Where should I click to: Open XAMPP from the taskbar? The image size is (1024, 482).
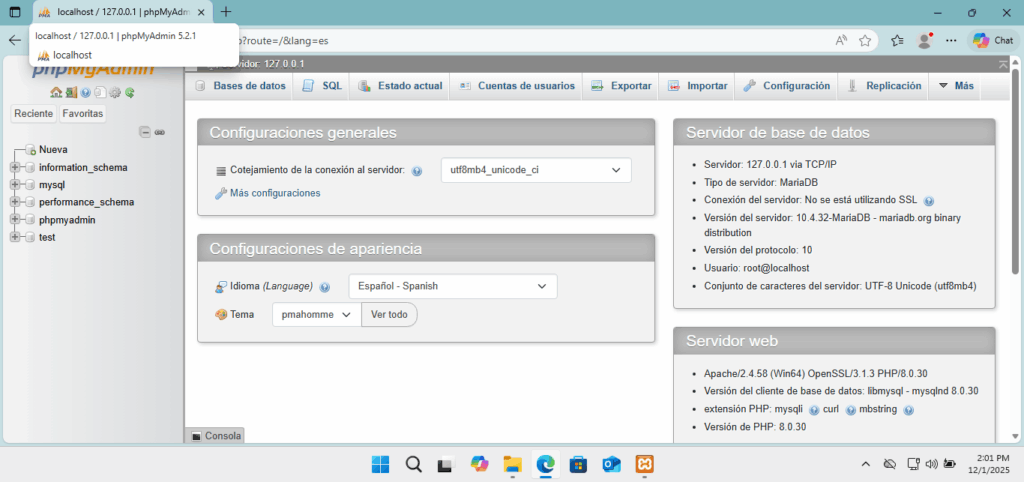645,464
